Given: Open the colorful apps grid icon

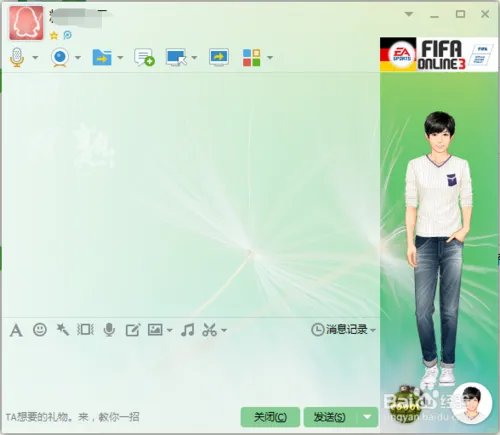Looking at the screenshot, I should [252, 58].
